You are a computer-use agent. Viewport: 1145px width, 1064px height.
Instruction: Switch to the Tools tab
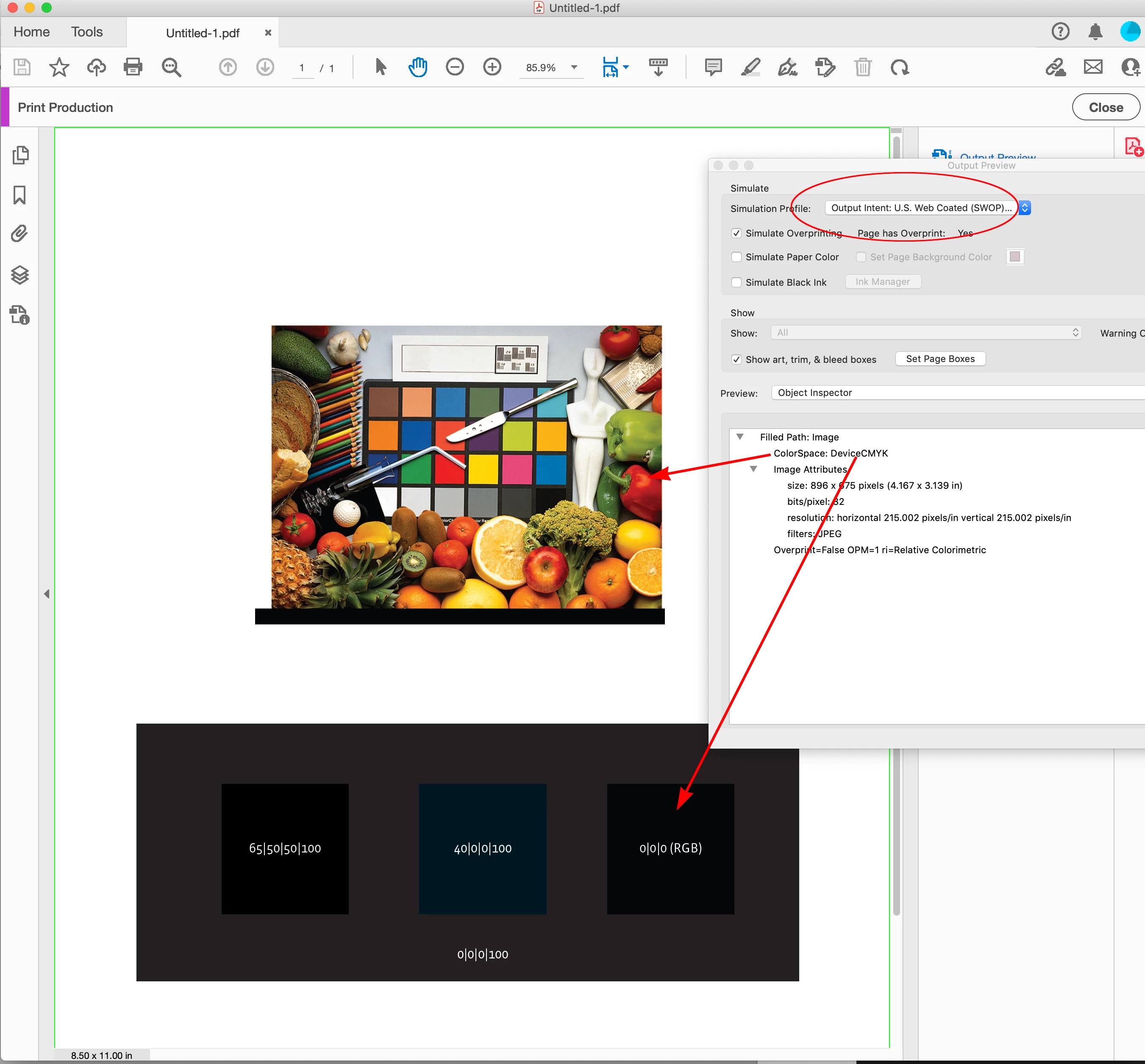[87, 32]
